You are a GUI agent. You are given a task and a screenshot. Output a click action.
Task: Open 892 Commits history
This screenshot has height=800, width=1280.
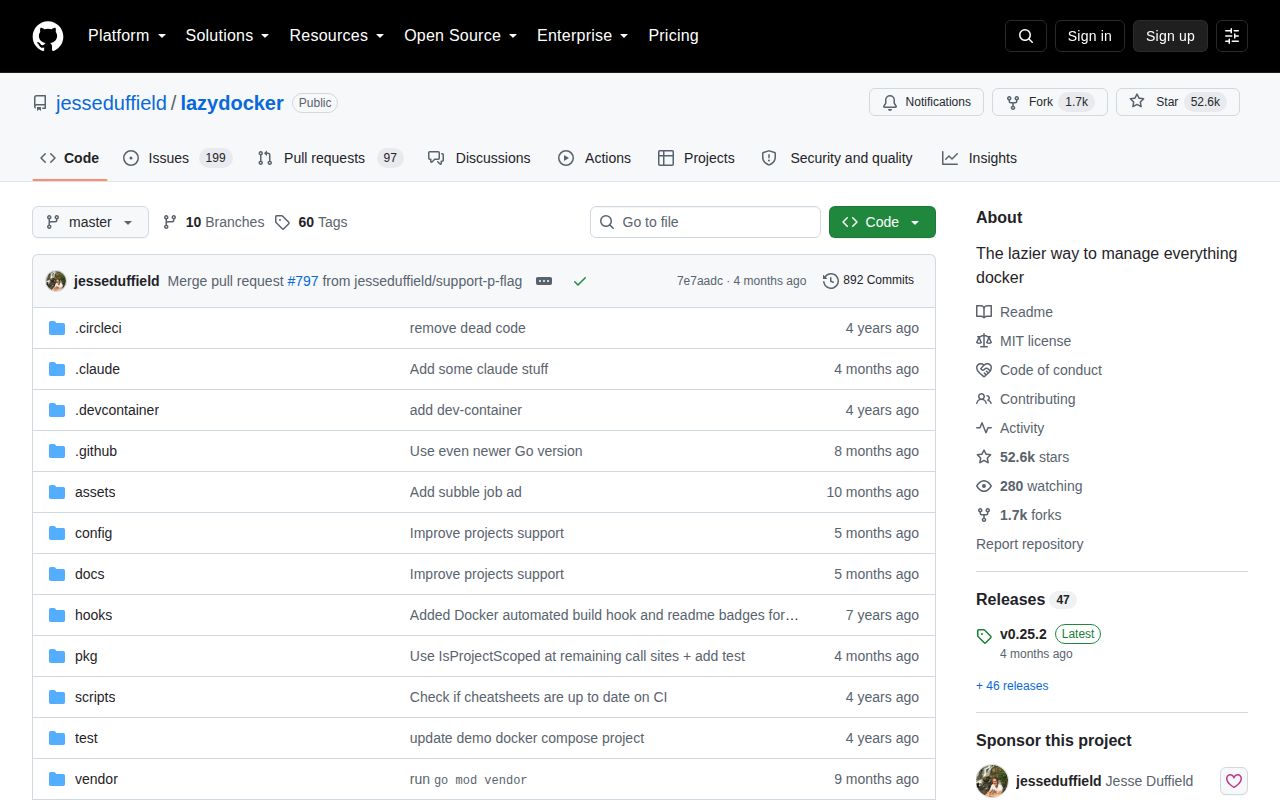(868, 280)
